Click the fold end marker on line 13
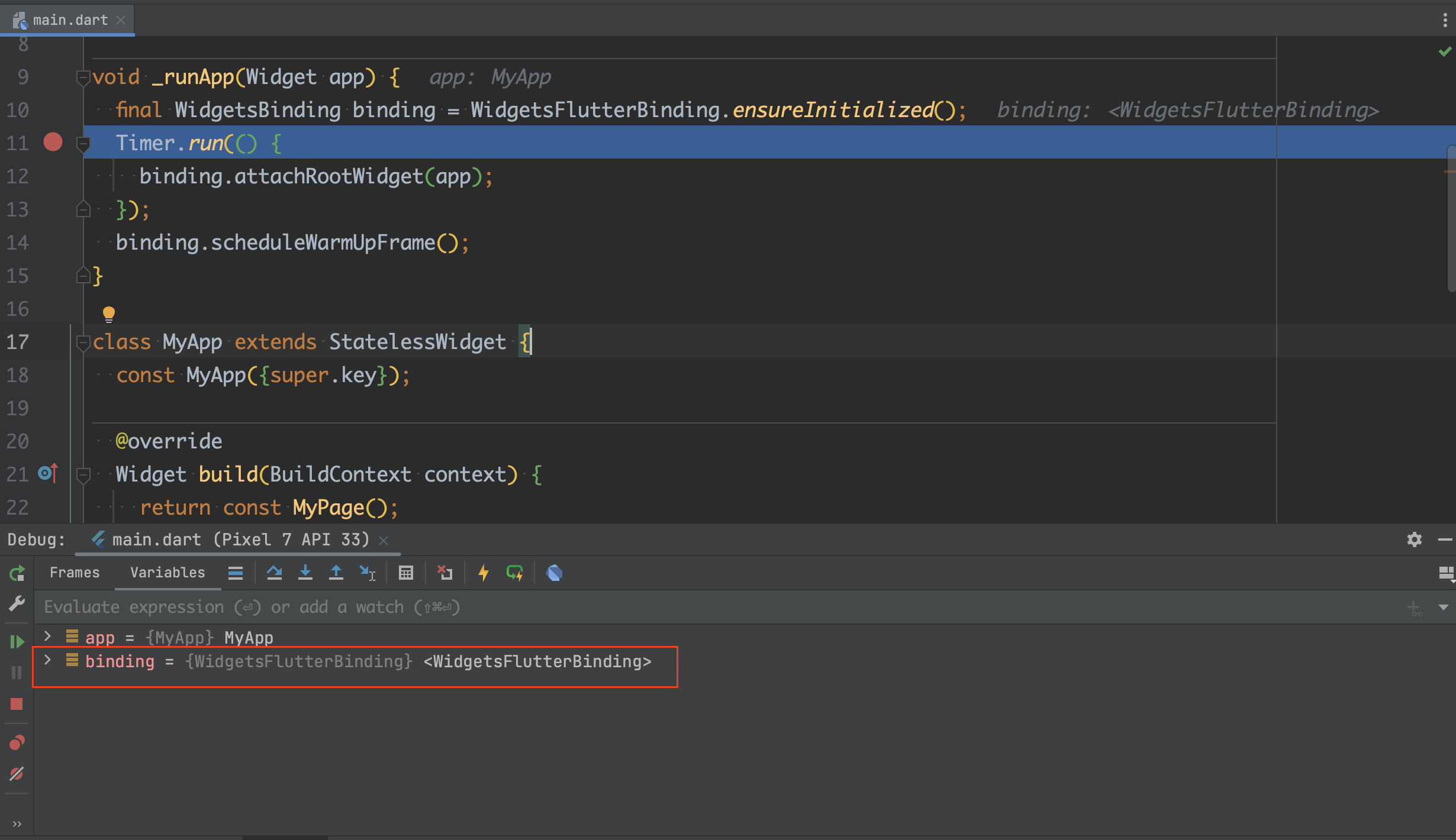This screenshot has width=1456, height=840. coord(83,209)
